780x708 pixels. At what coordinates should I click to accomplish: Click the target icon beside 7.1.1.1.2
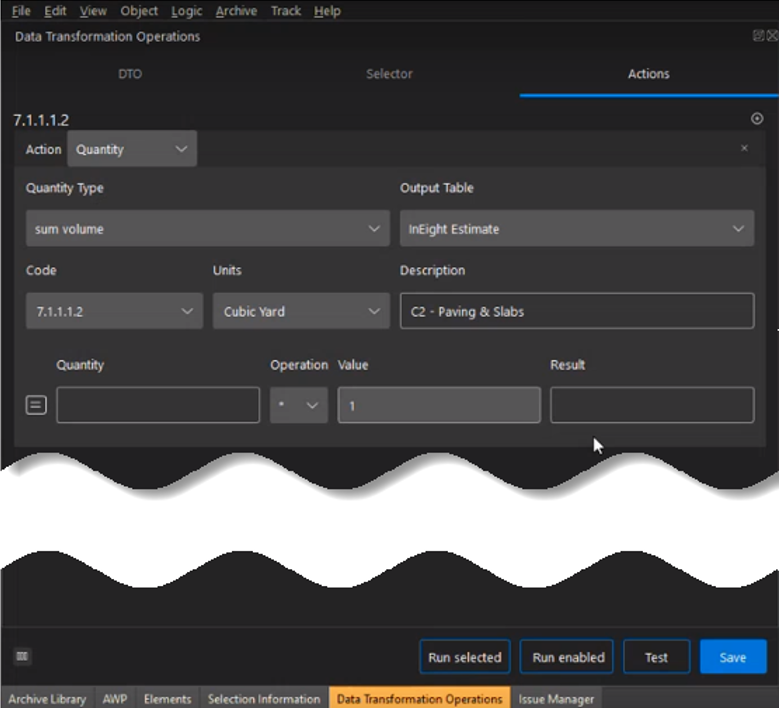pyautogui.click(x=757, y=118)
